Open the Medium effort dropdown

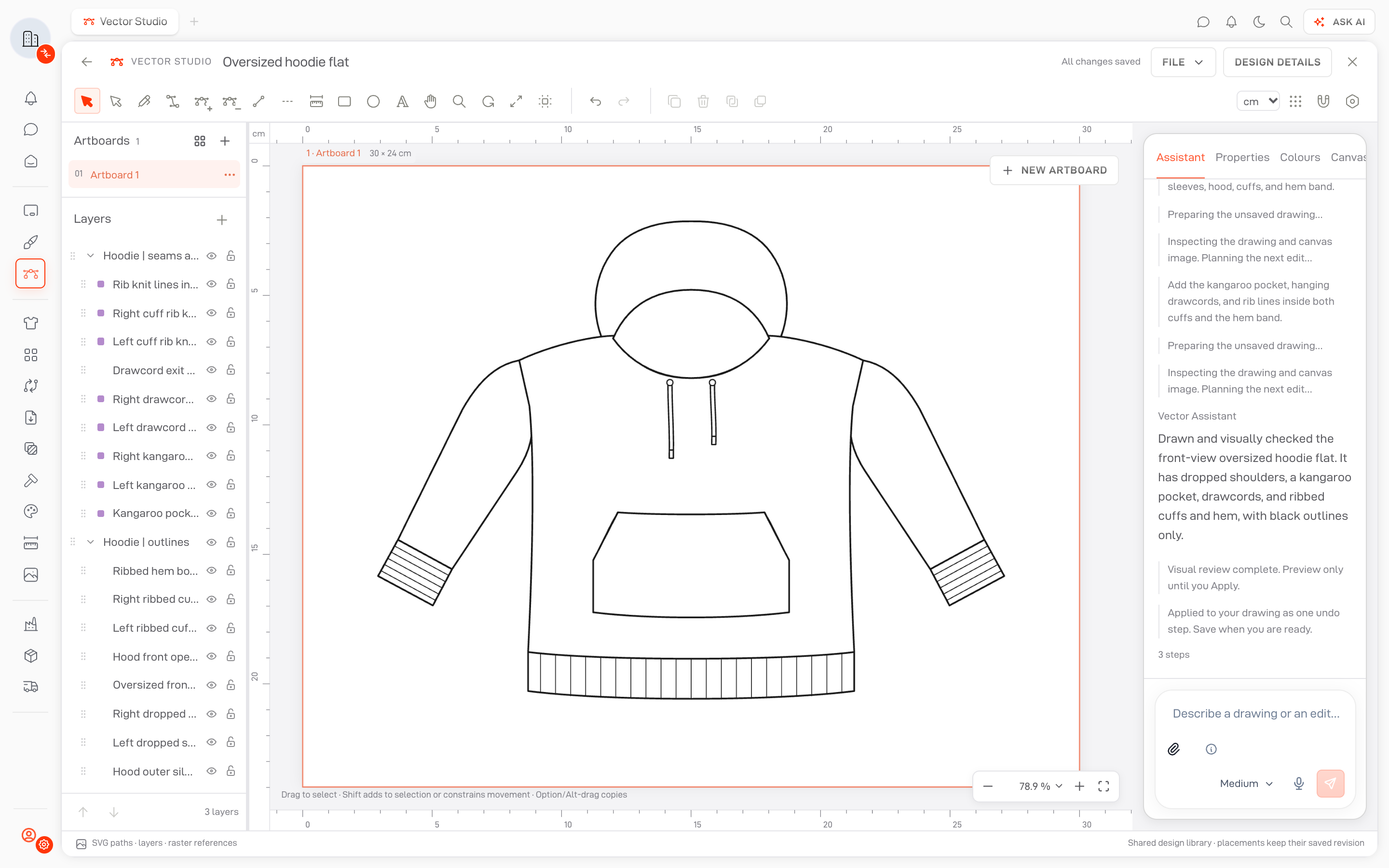tap(1246, 784)
